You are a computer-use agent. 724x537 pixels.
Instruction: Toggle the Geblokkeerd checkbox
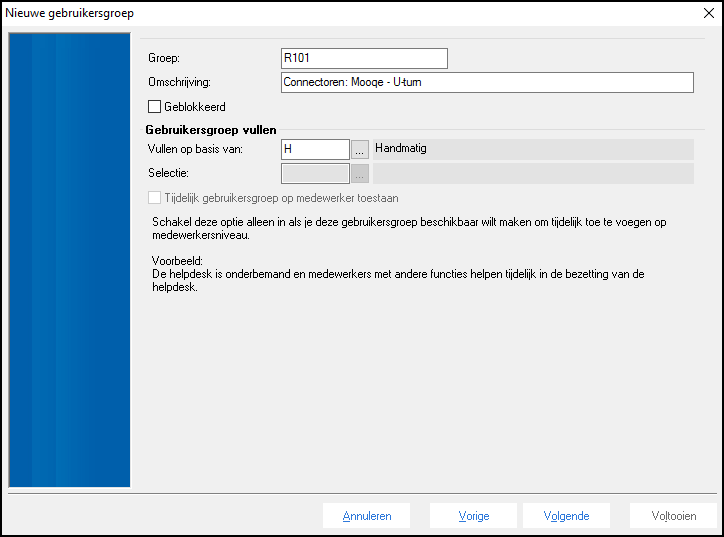154,106
